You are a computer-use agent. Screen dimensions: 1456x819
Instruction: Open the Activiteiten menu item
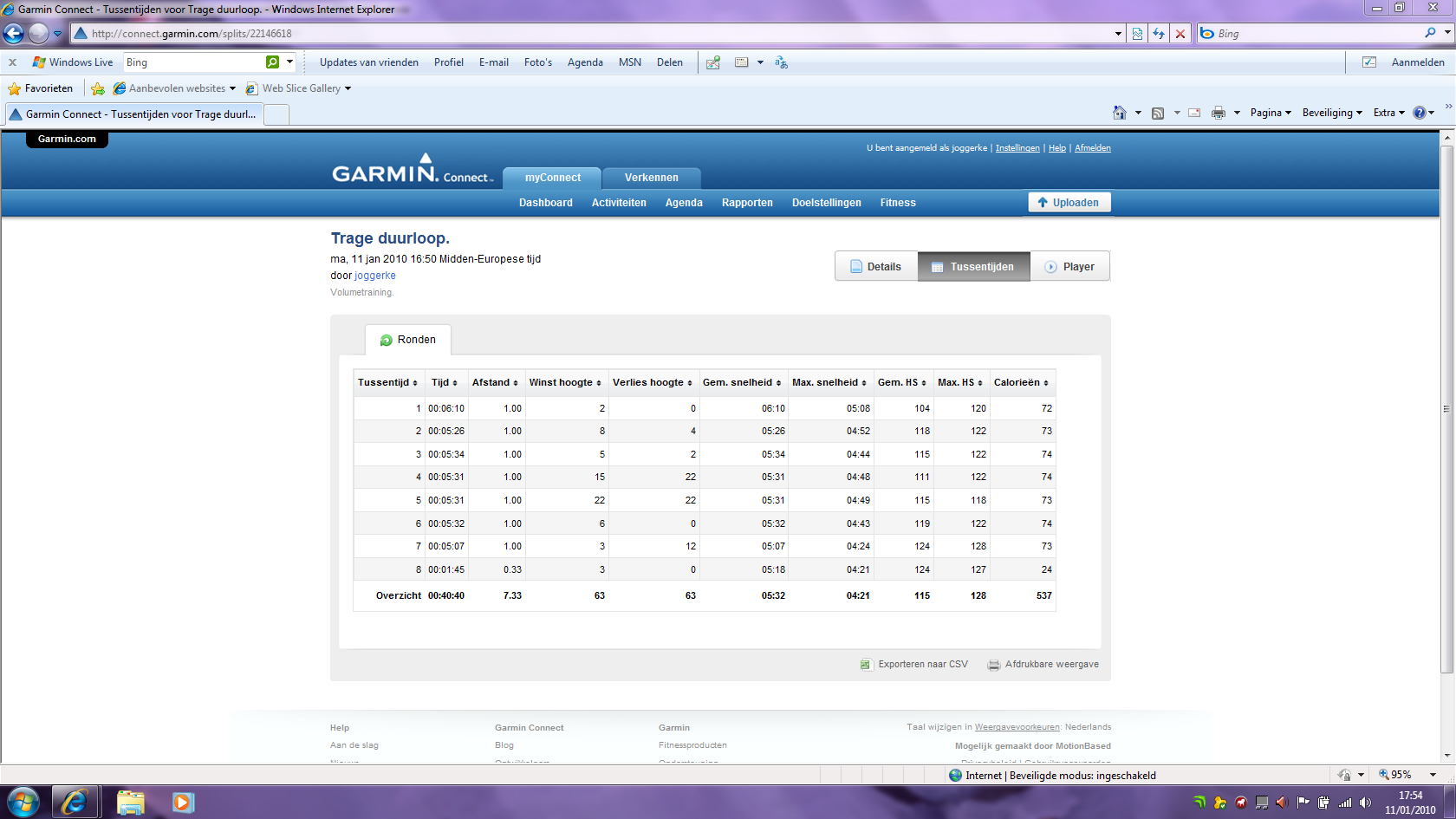619,203
